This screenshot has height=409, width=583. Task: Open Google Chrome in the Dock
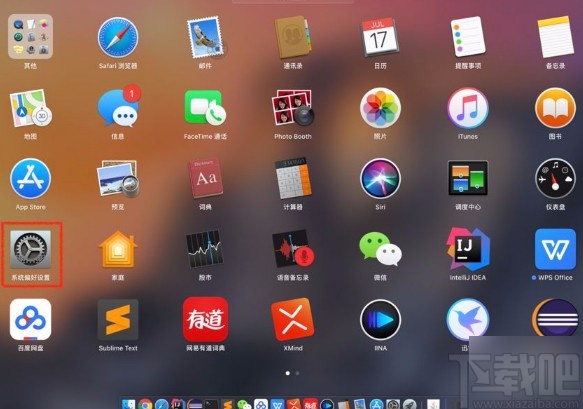click(145, 404)
